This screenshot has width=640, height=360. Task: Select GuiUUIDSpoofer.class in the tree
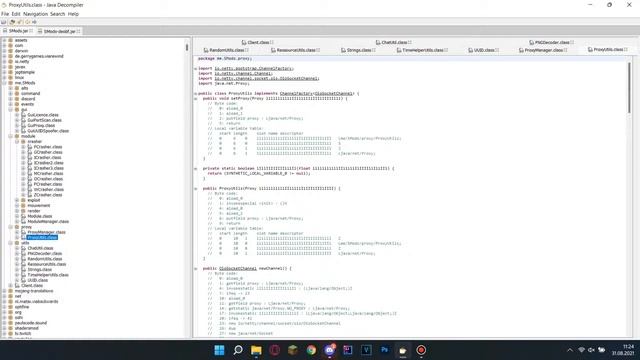pyautogui.click(x=48, y=131)
